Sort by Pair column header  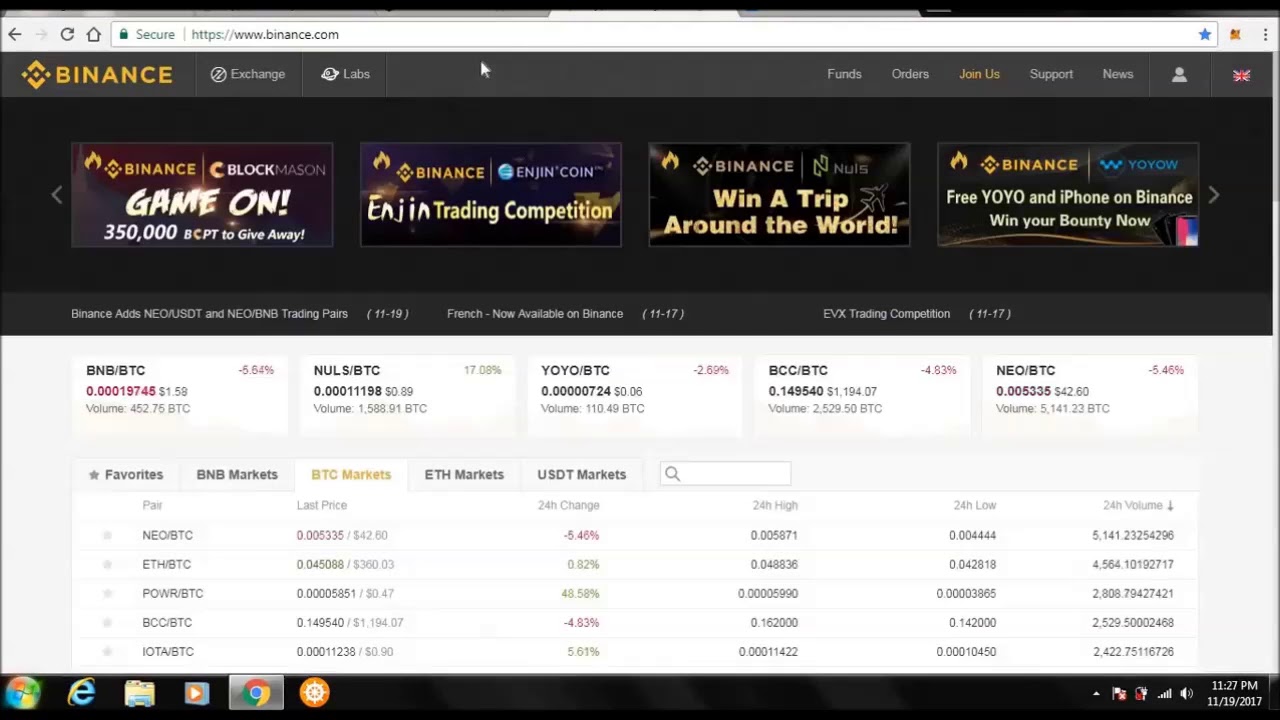pos(152,505)
